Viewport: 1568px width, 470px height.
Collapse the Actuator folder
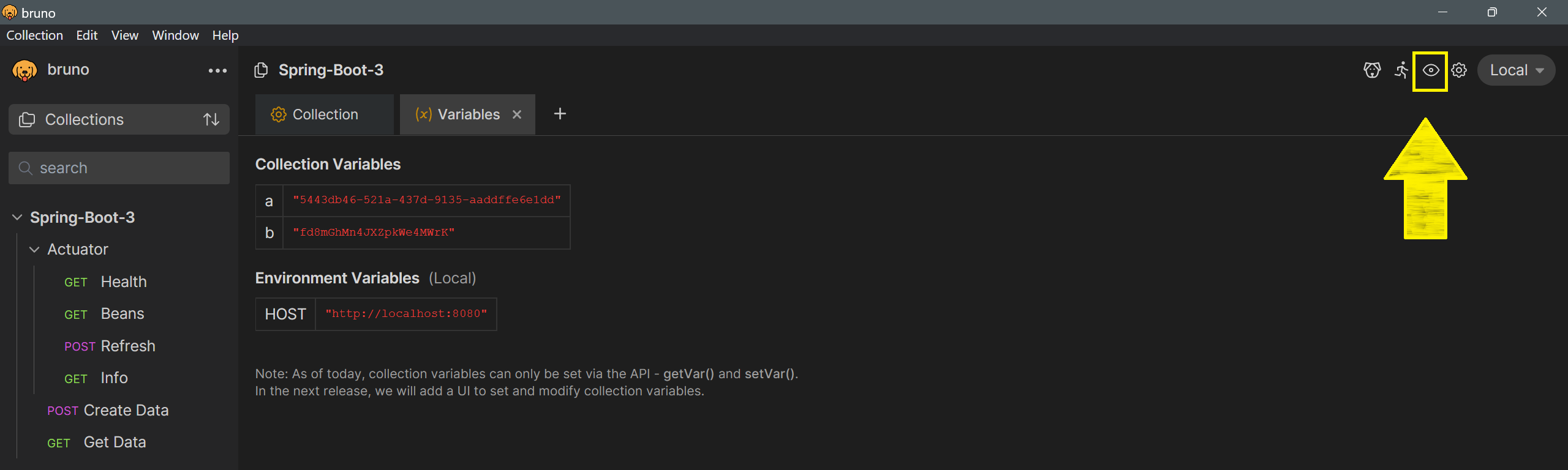pos(34,249)
